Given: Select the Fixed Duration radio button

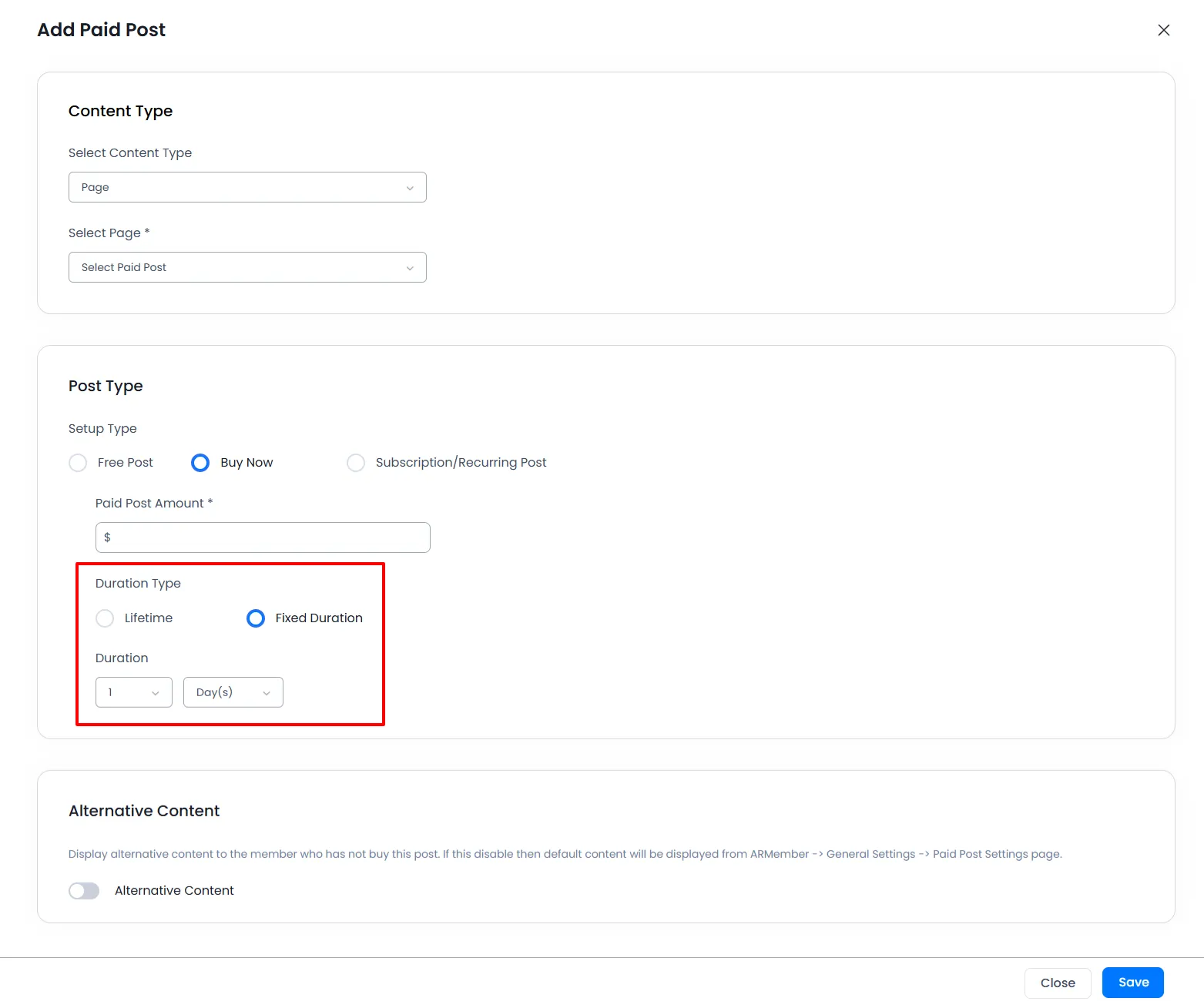Looking at the screenshot, I should pos(256,618).
